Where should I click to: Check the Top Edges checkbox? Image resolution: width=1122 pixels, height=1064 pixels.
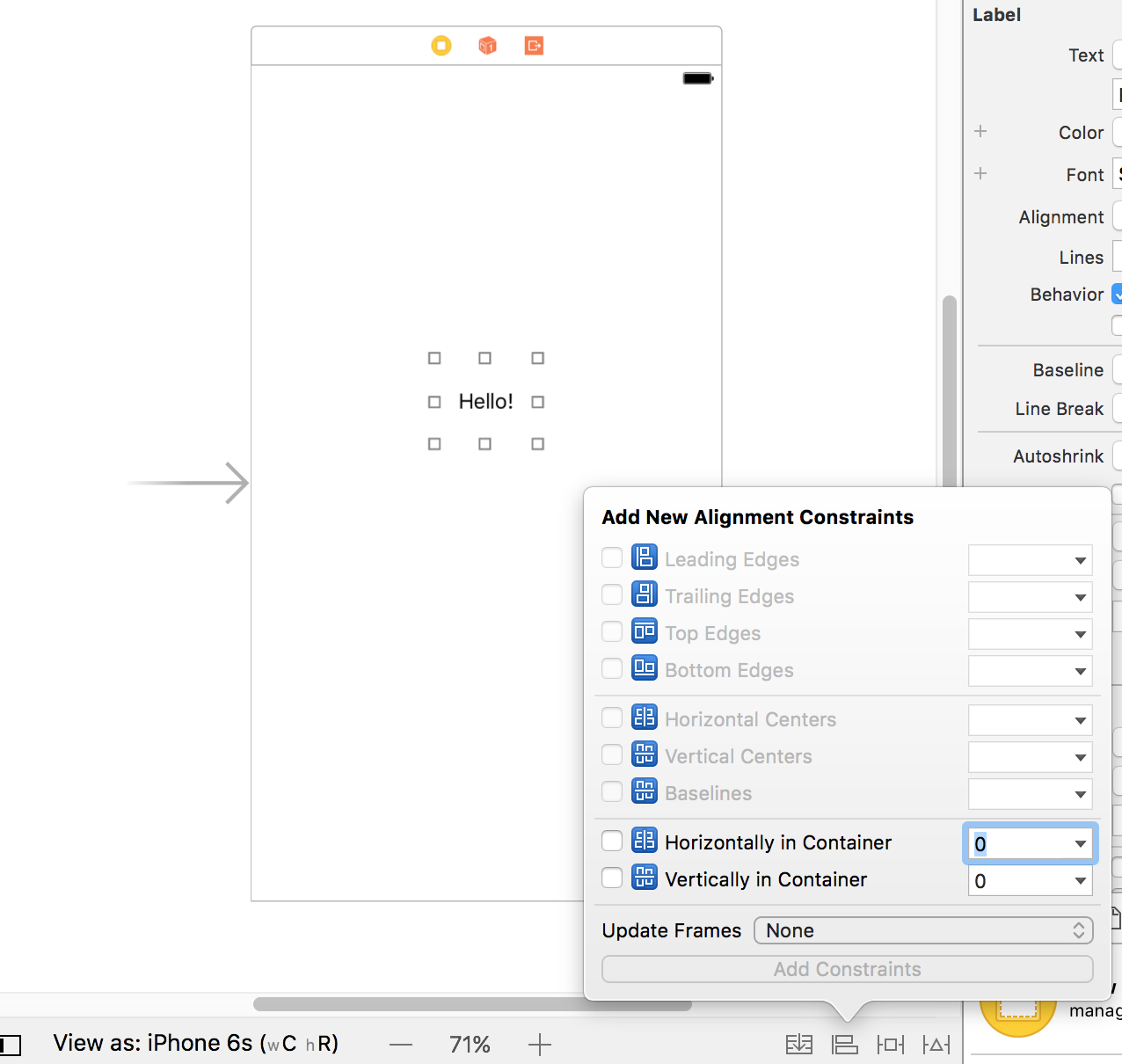[612, 631]
